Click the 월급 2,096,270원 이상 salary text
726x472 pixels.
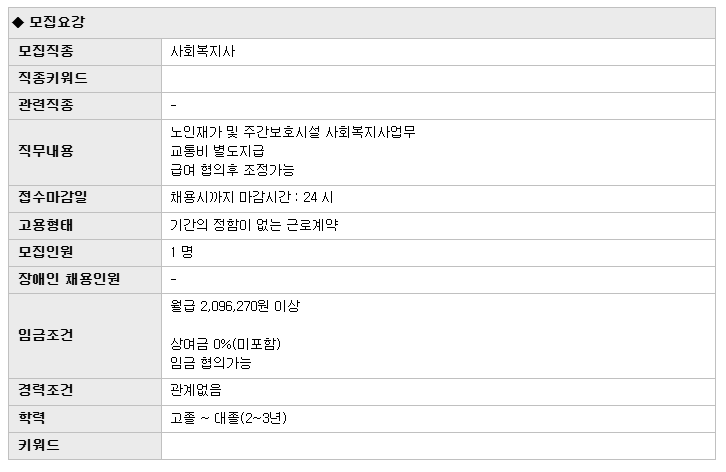(x=235, y=306)
